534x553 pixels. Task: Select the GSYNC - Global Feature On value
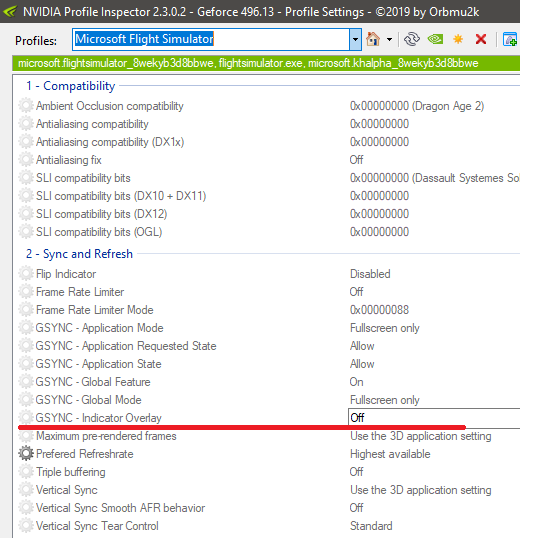point(356,382)
